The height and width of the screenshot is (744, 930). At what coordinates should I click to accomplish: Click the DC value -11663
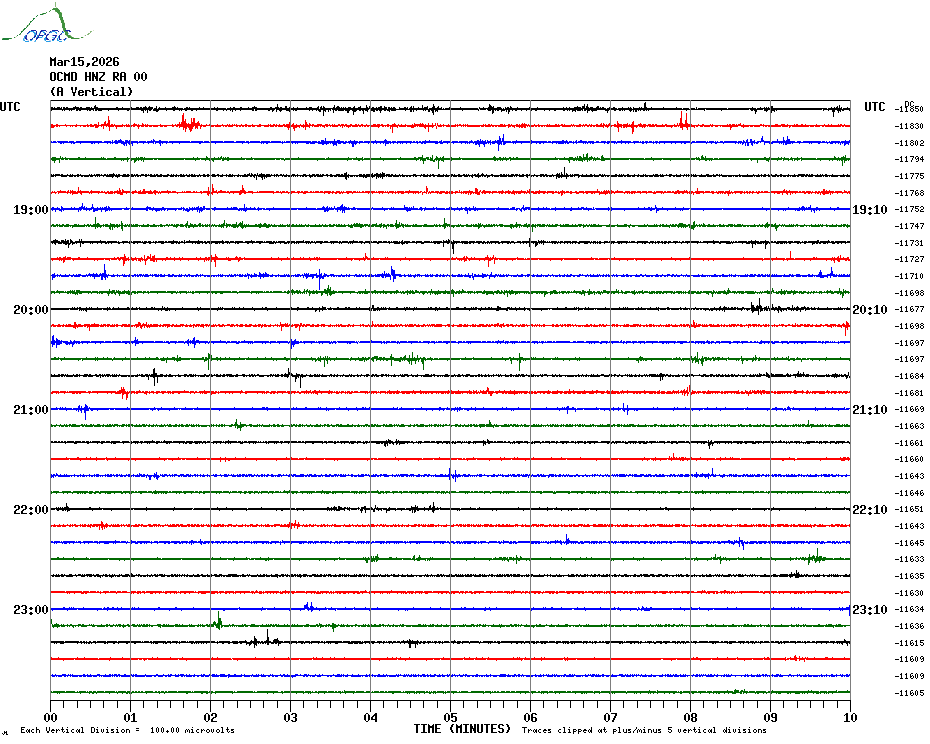[909, 426]
